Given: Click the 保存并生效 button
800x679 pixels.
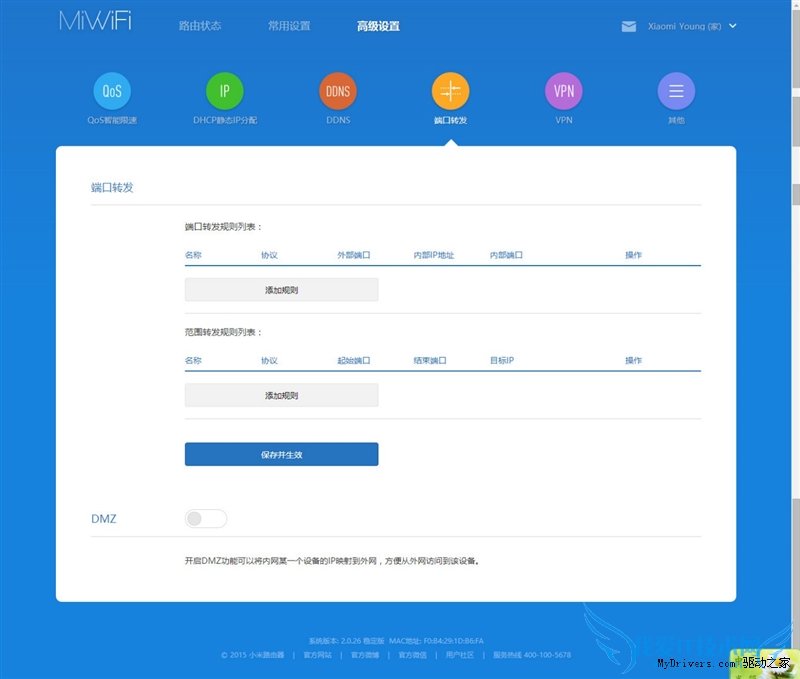Looking at the screenshot, I should pyautogui.click(x=282, y=455).
